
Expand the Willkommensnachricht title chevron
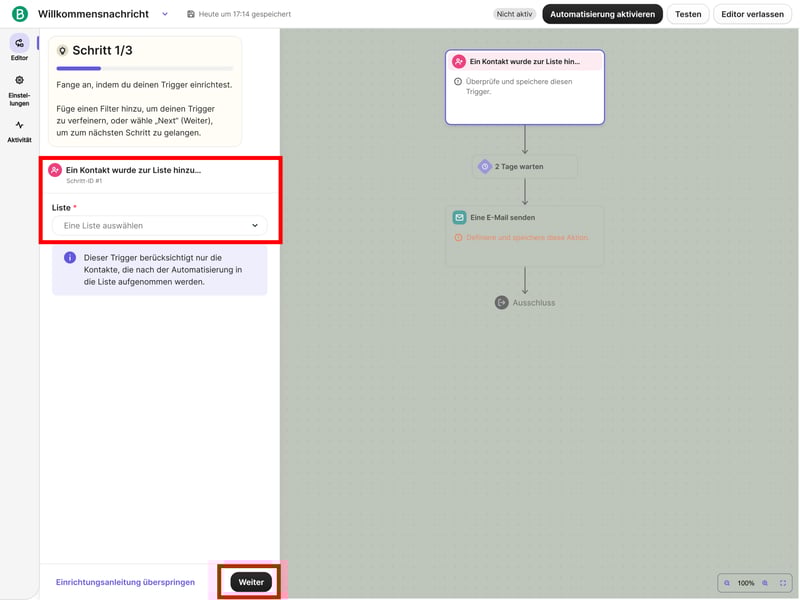165,14
